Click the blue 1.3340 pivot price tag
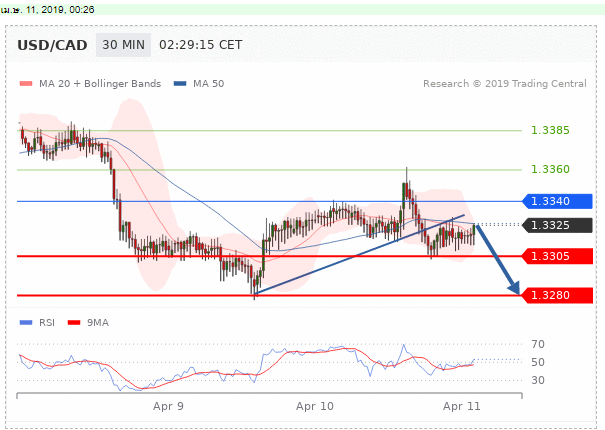 pos(557,201)
